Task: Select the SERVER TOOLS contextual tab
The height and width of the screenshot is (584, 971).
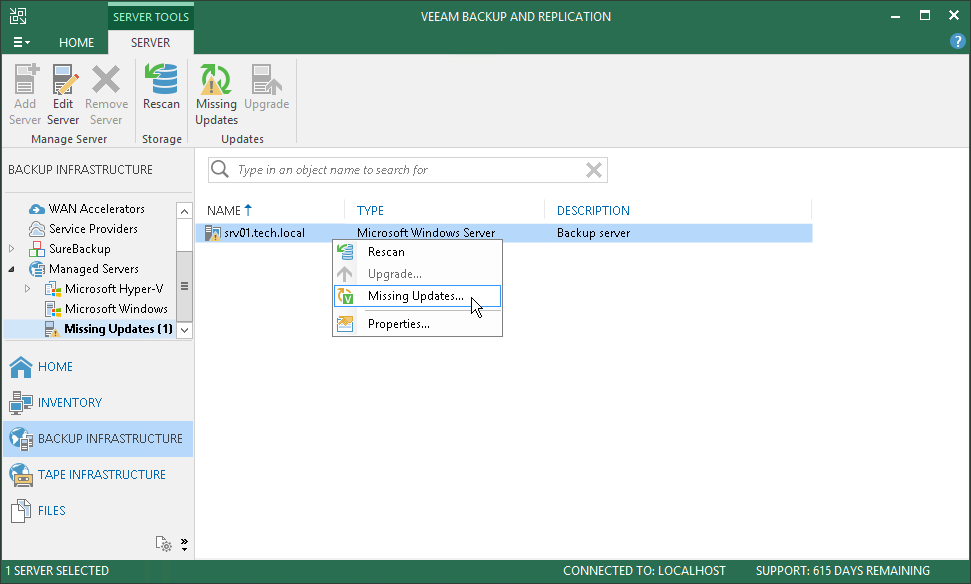Action: point(150,17)
